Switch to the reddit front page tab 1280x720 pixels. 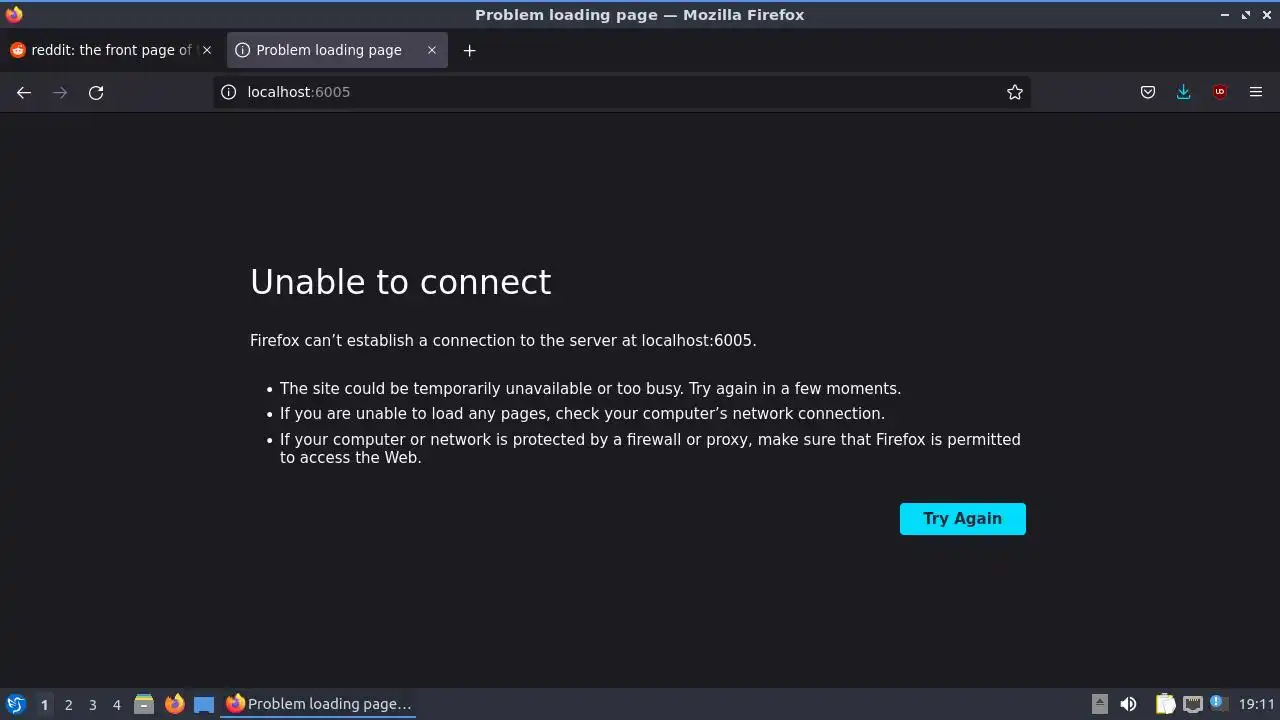tap(112, 50)
